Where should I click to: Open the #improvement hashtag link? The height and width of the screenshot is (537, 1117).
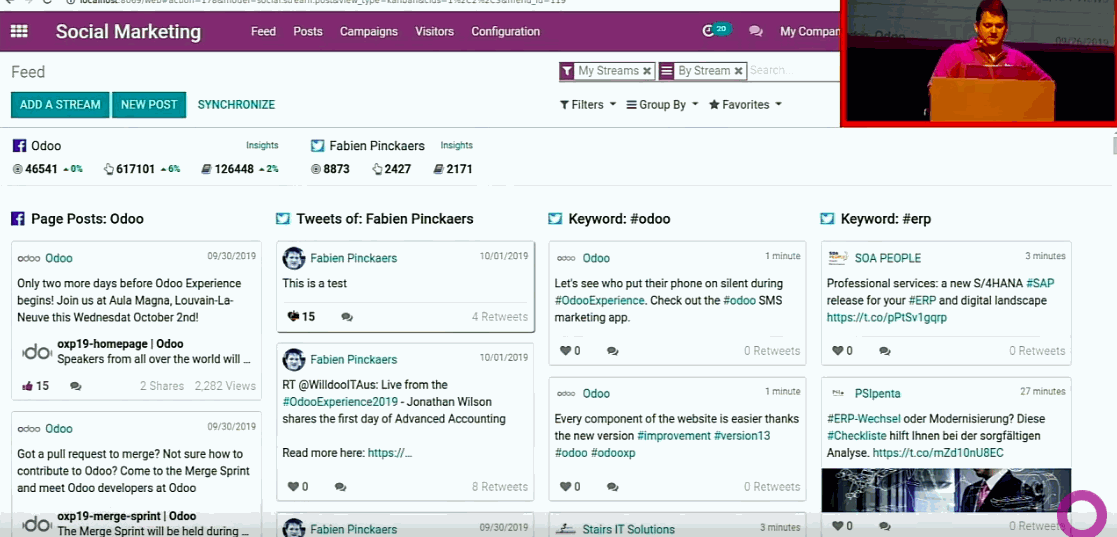coord(673,435)
